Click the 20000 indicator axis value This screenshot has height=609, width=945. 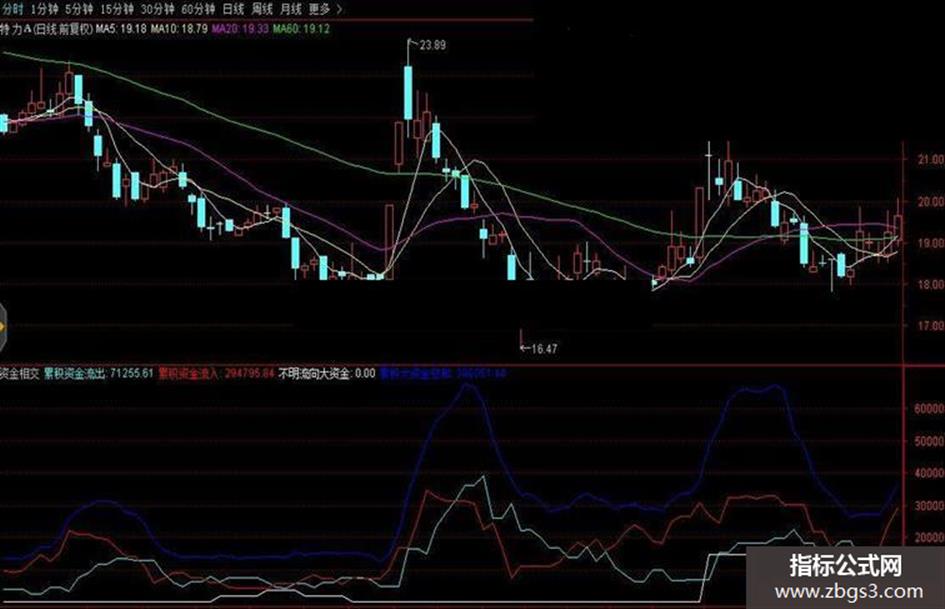click(929, 537)
